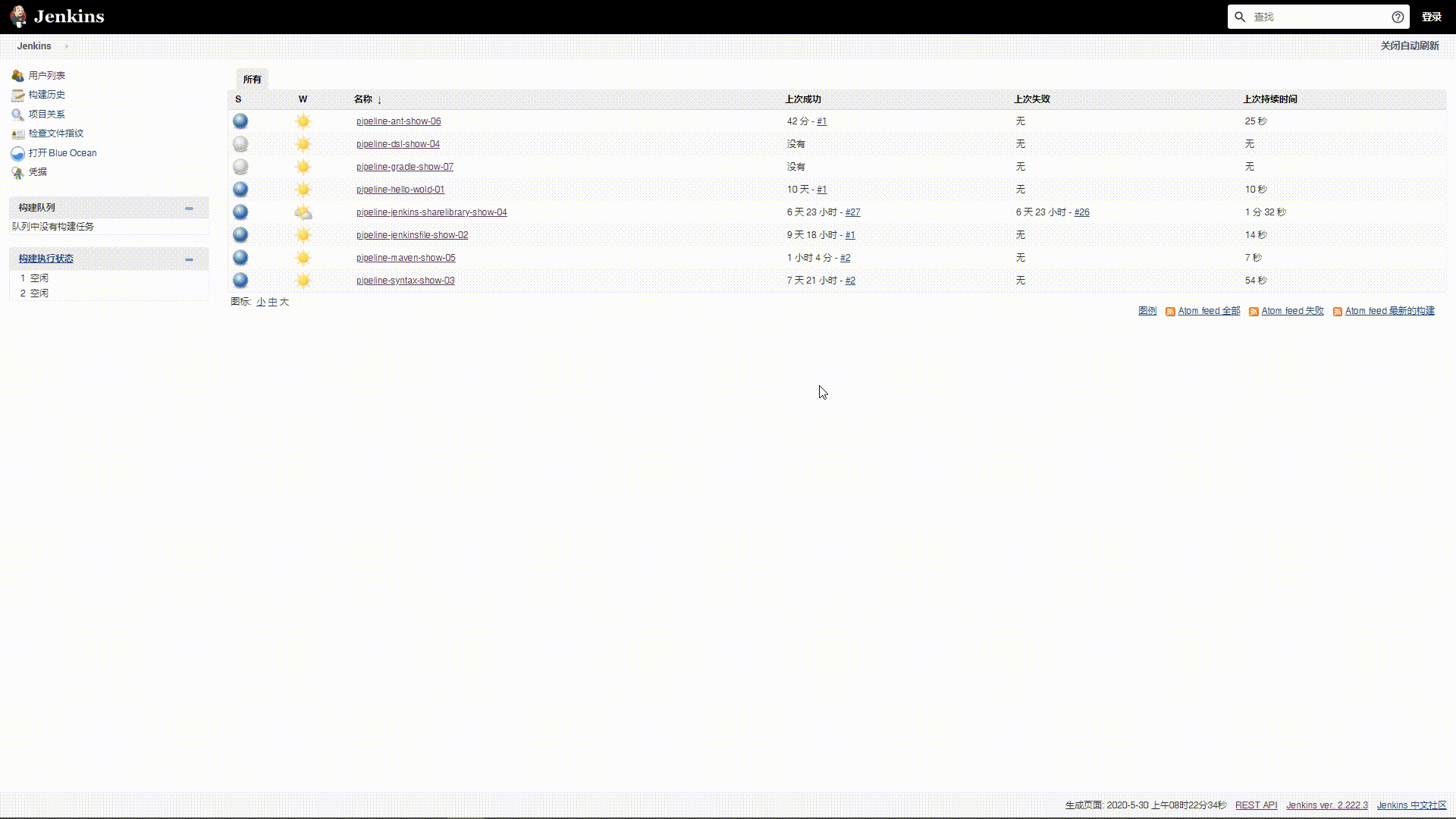Click status ball of pipeline-jenkinsfile-show-02
The height and width of the screenshot is (819, 1456).
click(x=240, y=235)
